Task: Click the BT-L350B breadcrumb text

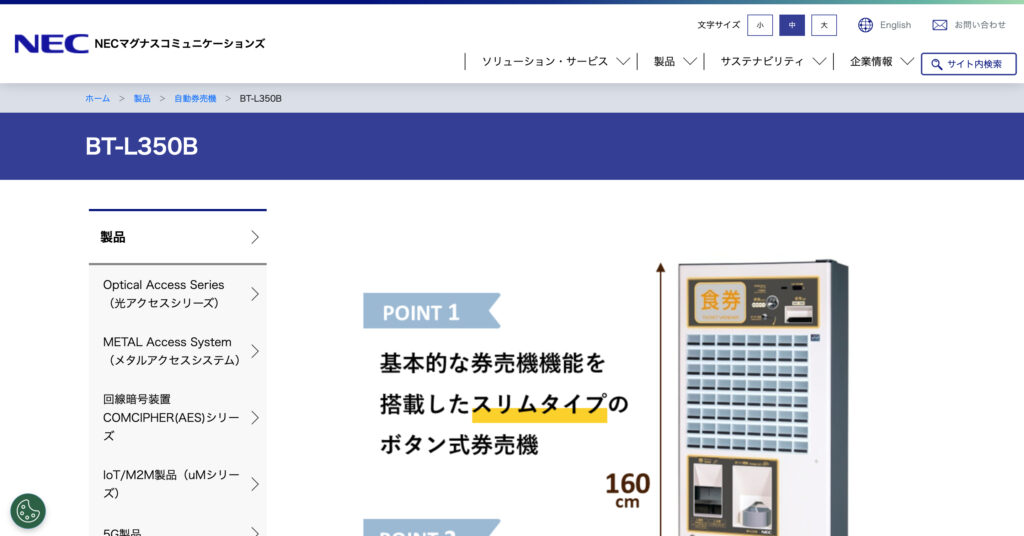Action: coord(261,99)
